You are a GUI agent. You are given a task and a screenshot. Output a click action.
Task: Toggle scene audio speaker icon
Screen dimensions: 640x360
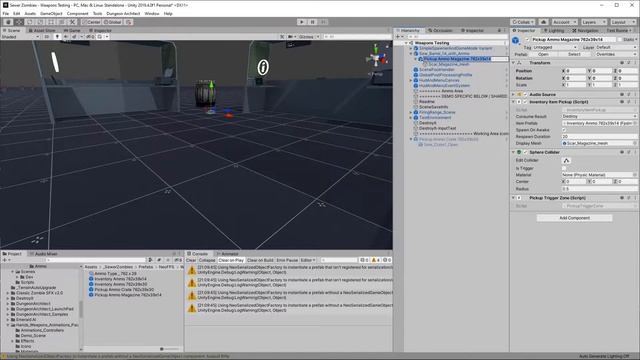(x=66, y=37)
